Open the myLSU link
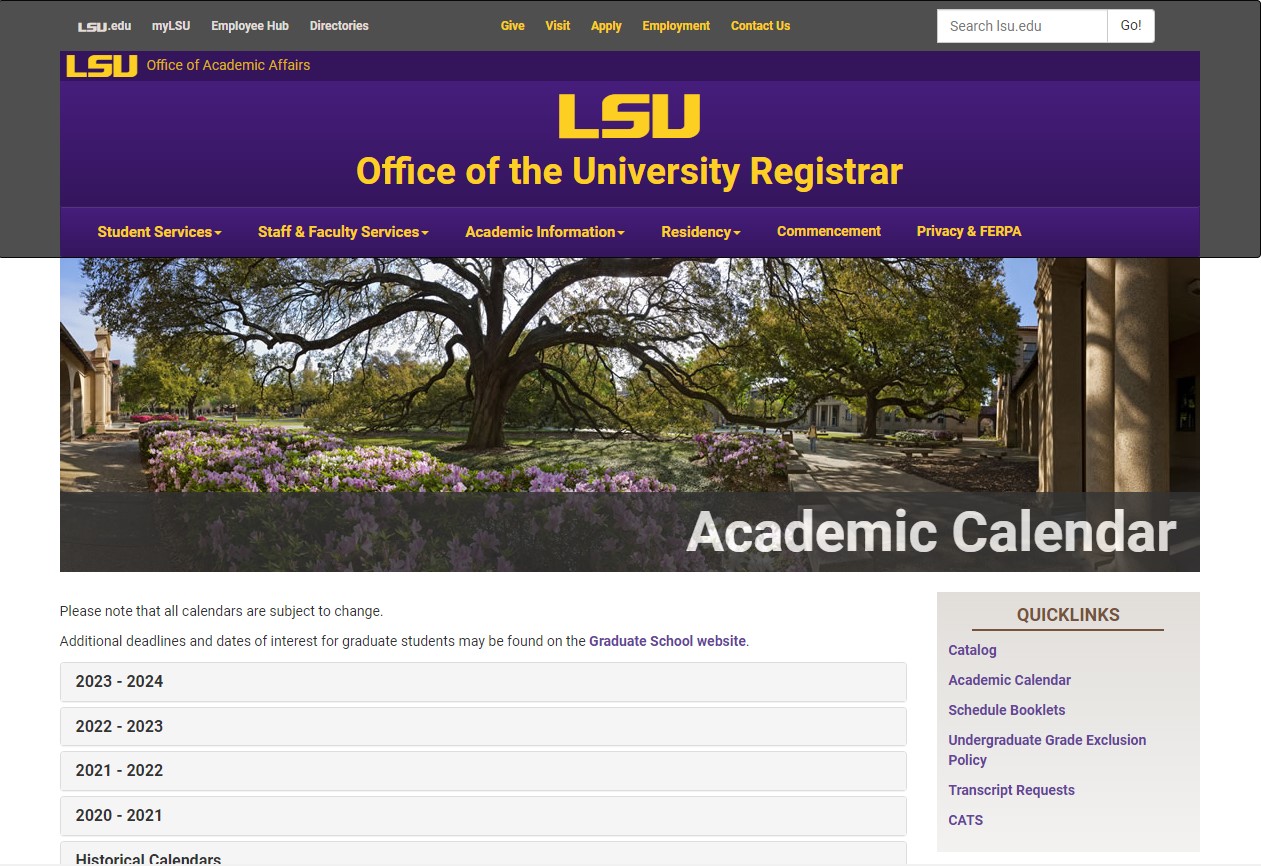This screenshot has height=866, width=1261. click(171, 26)
